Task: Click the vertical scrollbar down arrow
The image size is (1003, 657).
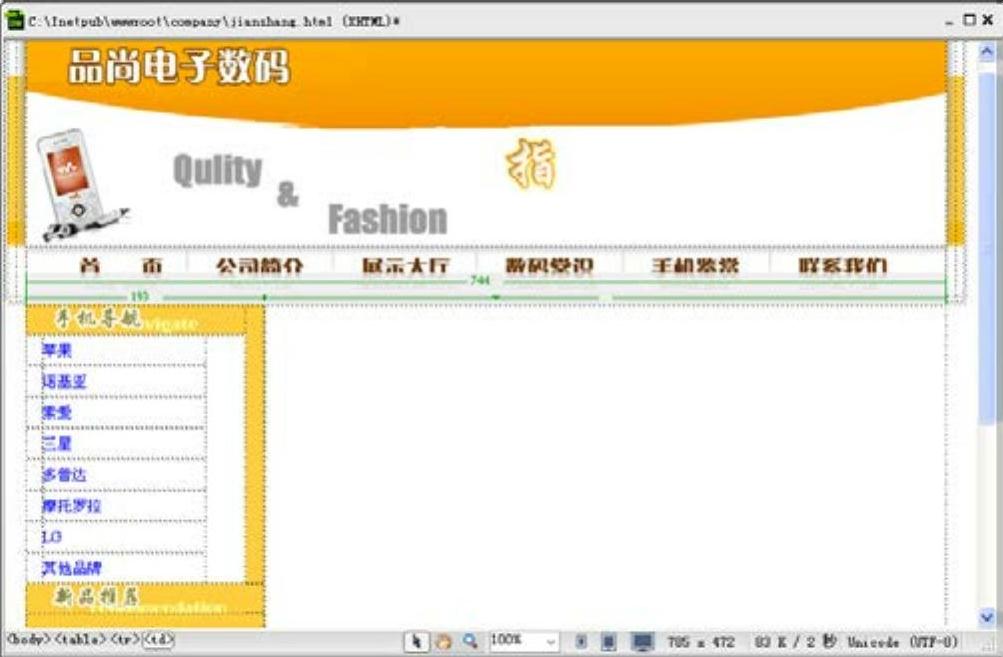Action: pyautogui.click(x=987, y=617)
